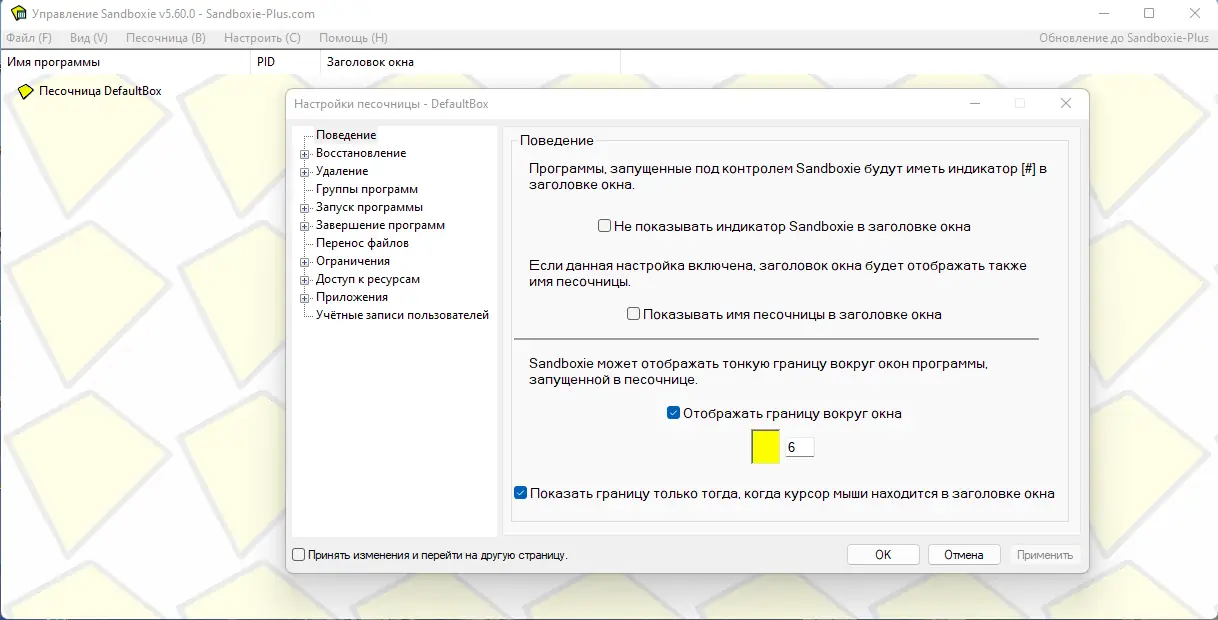Viewport: 1218px width, 620px height.
Task: Select Удаление label in settings tree
Action: click(x=342, y=171)
